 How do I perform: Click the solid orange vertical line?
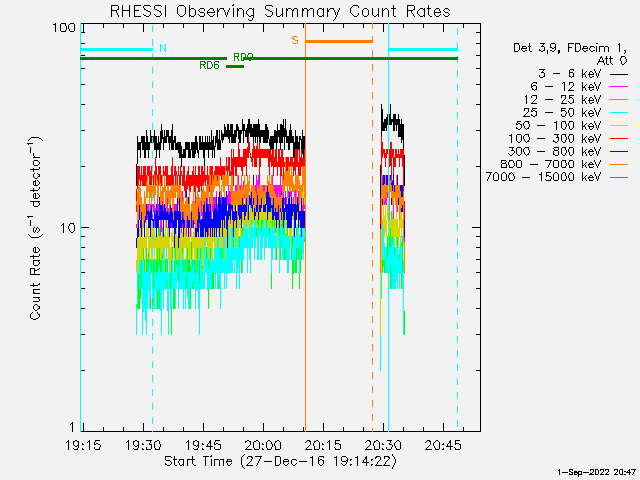(x=305, y=227)
